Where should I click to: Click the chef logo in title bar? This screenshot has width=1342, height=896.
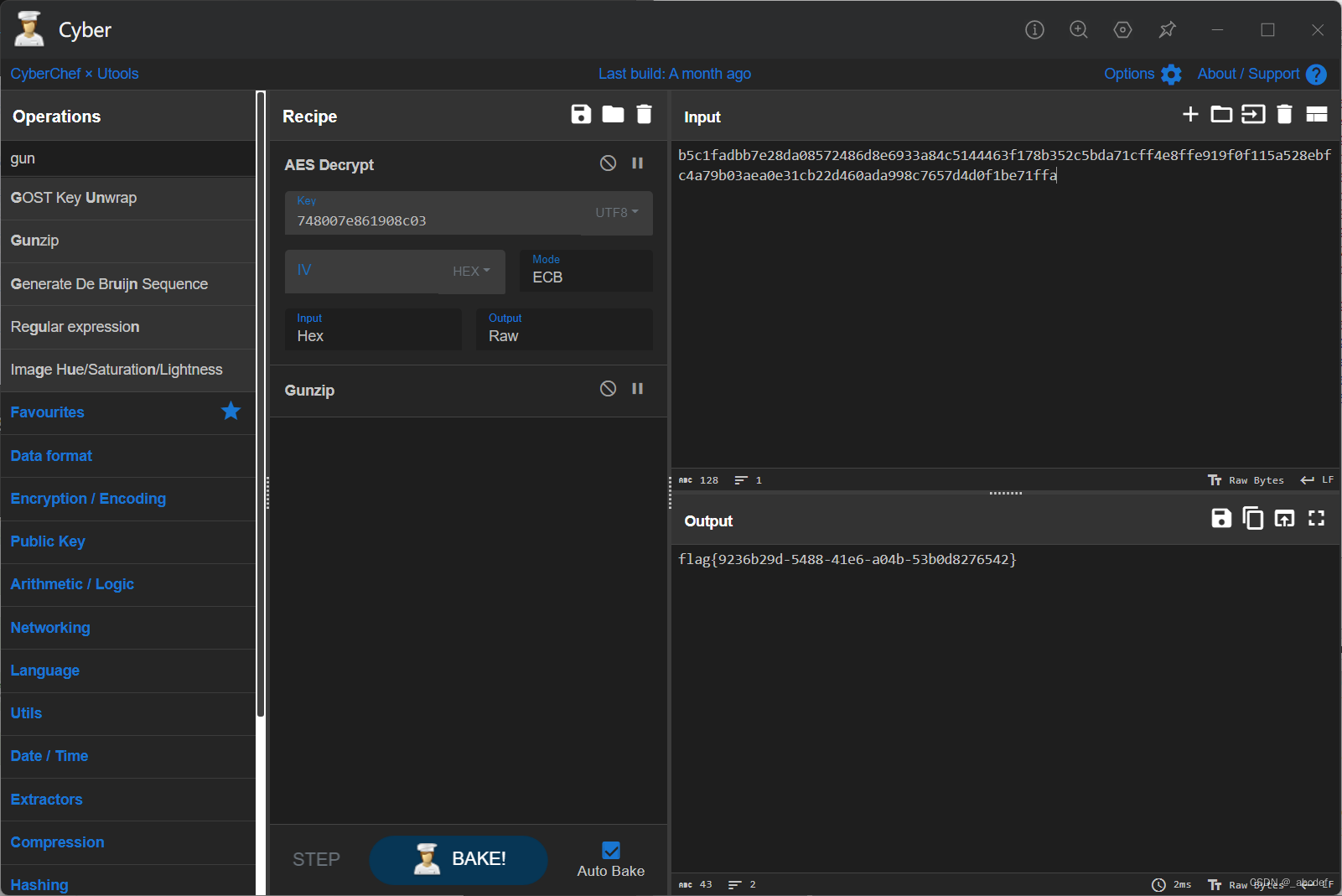tap(28, 29)
